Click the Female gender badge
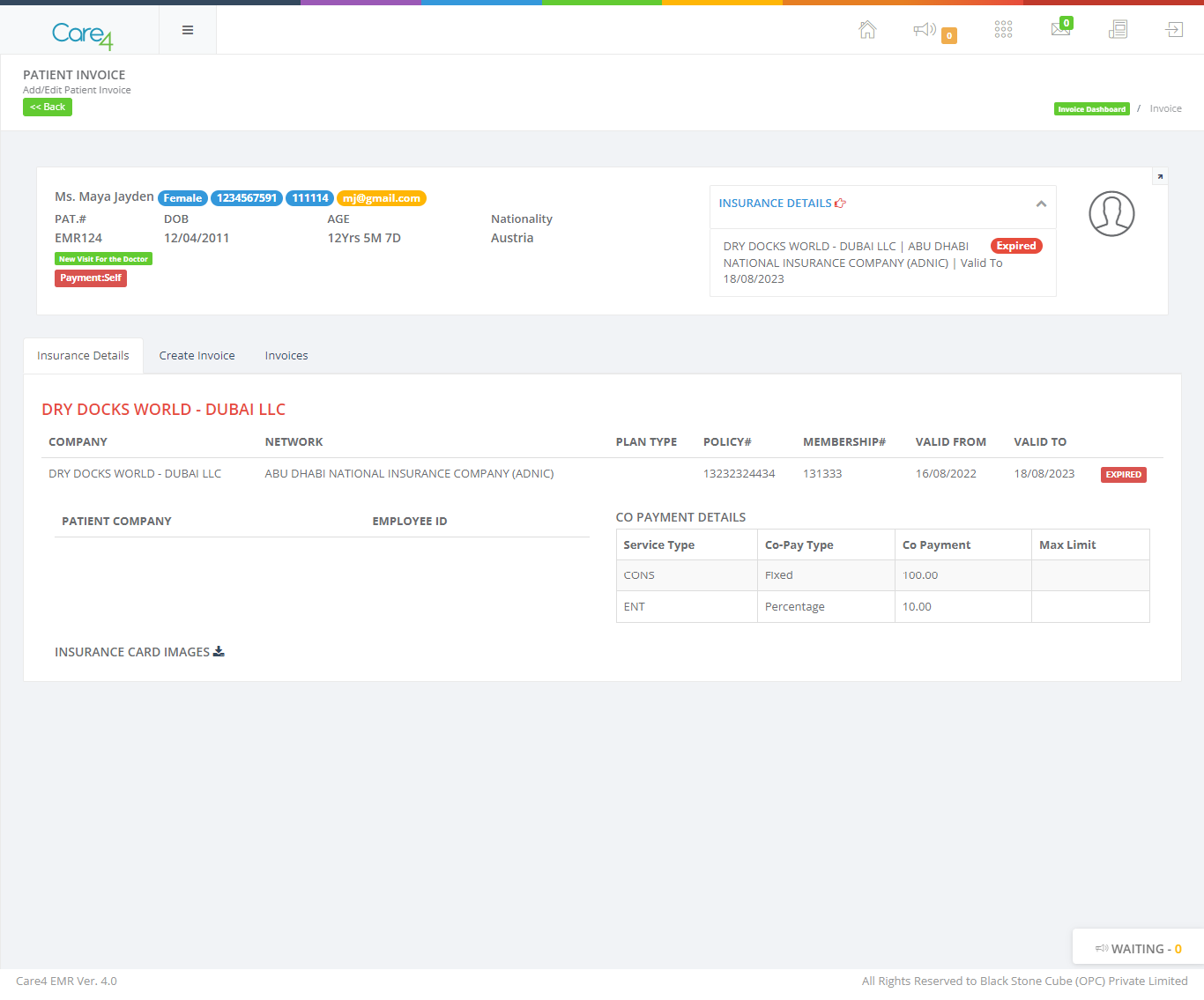Screen dimensions: 1204x1000 (182, 198)
